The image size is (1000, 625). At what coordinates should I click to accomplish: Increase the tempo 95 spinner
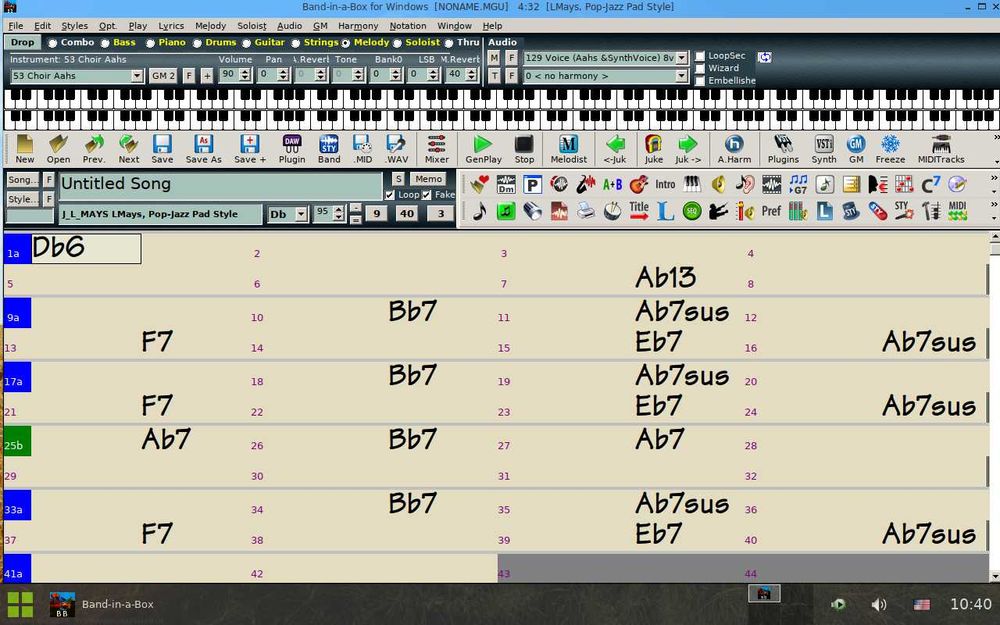point(339,209)
